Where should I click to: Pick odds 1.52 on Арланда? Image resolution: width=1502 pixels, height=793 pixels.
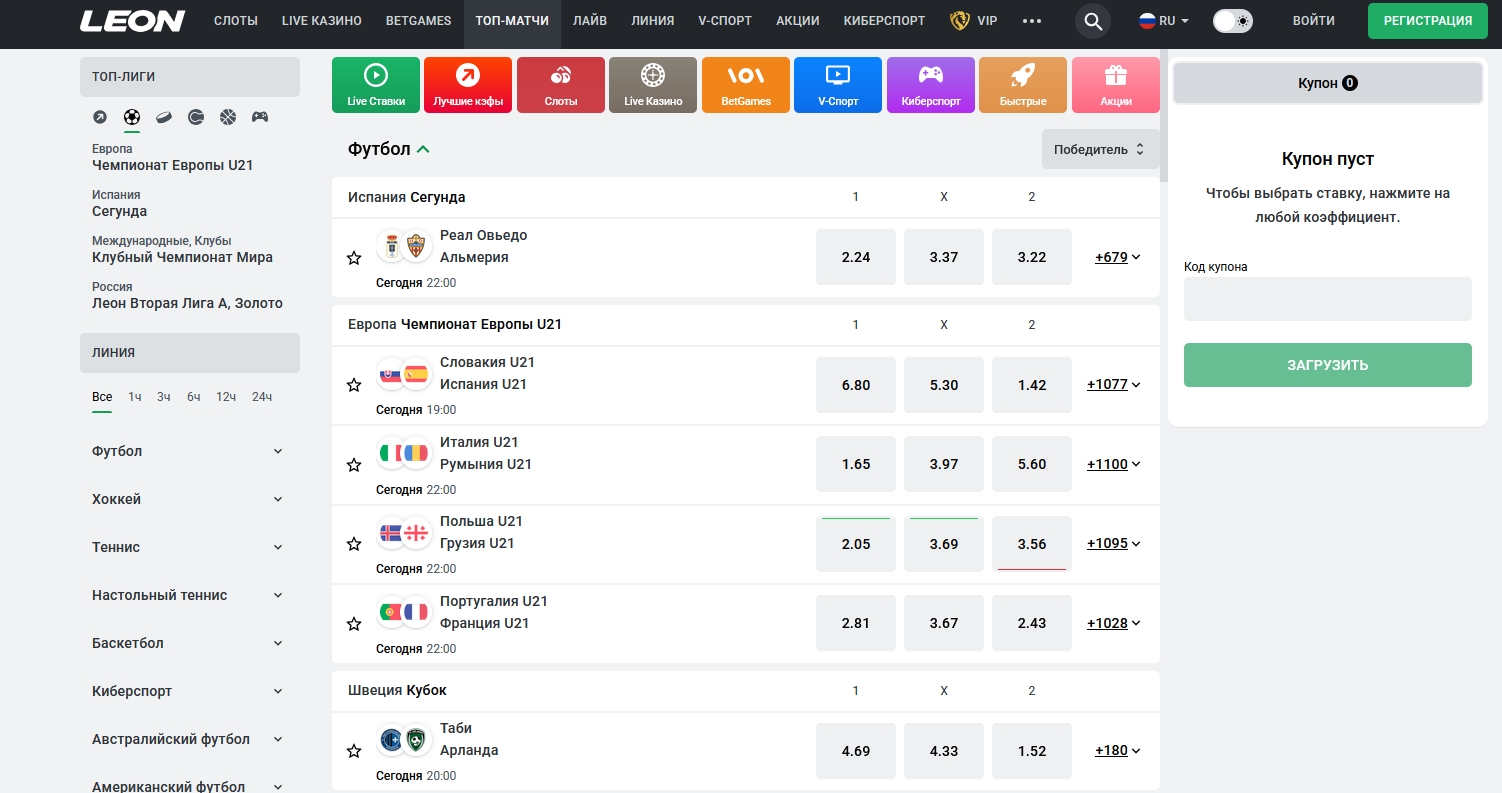(x=1032, y=751)
